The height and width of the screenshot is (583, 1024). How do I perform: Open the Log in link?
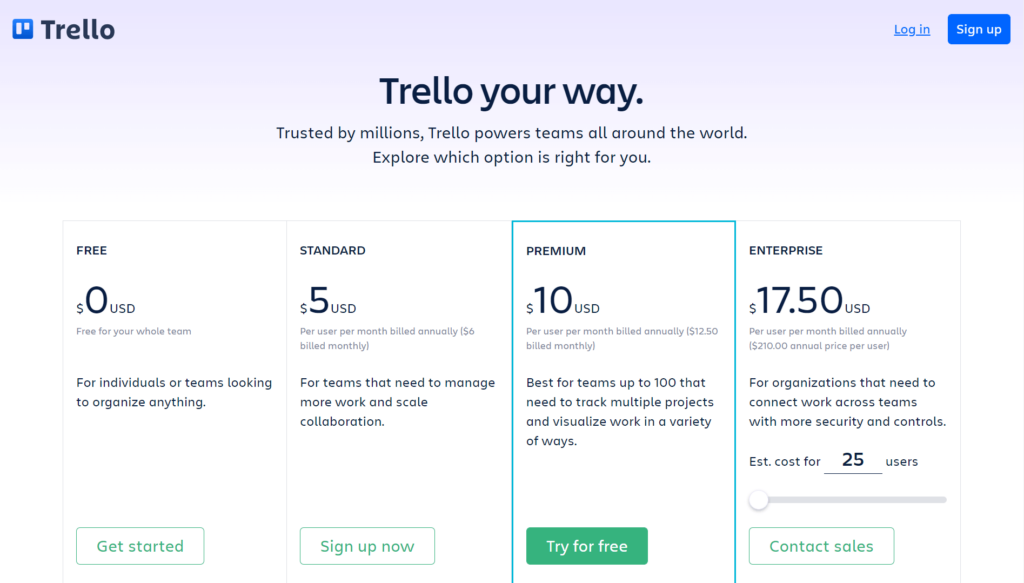click(x=912, y=29)
